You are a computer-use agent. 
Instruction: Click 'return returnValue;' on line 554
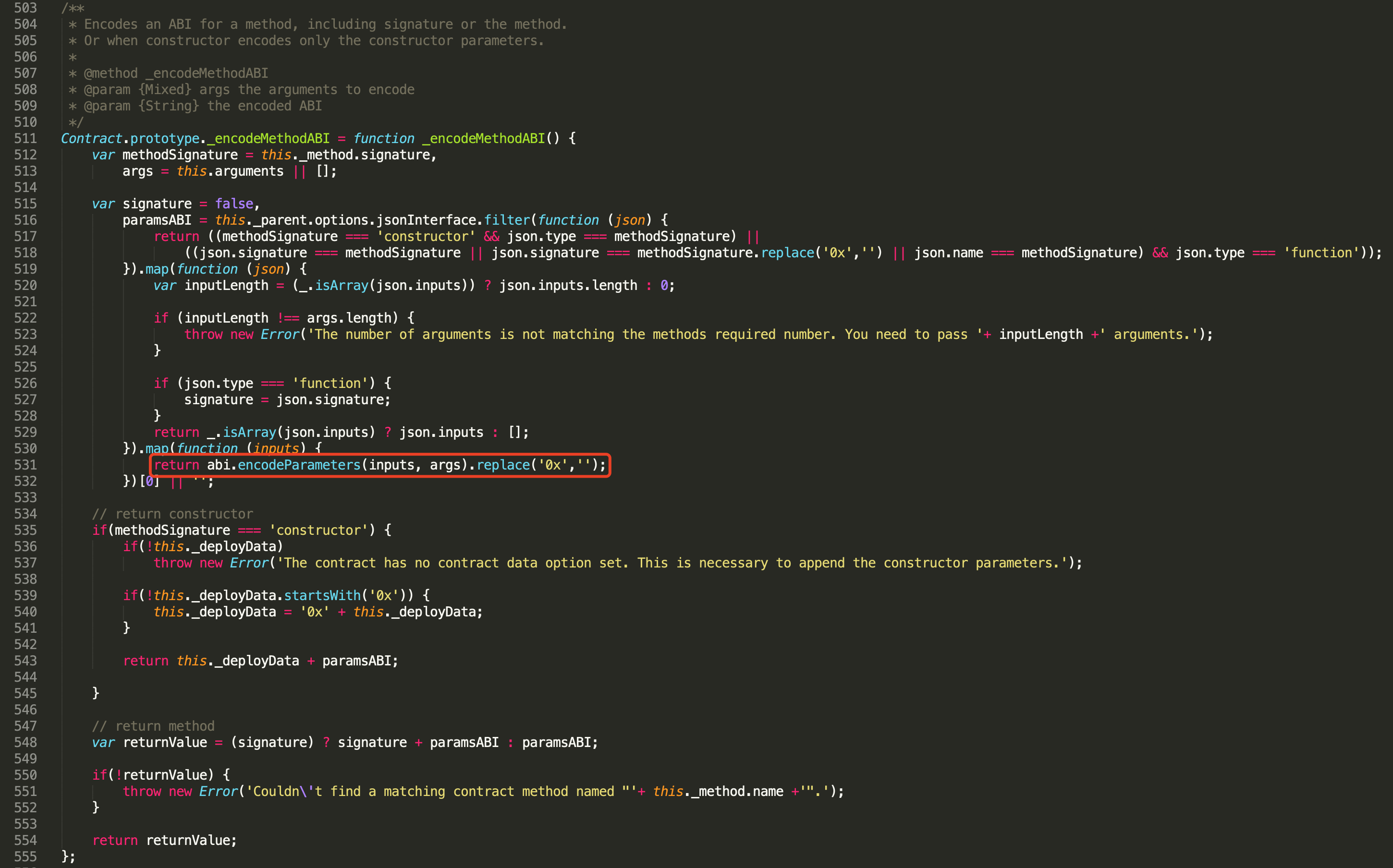pos(164,841)
